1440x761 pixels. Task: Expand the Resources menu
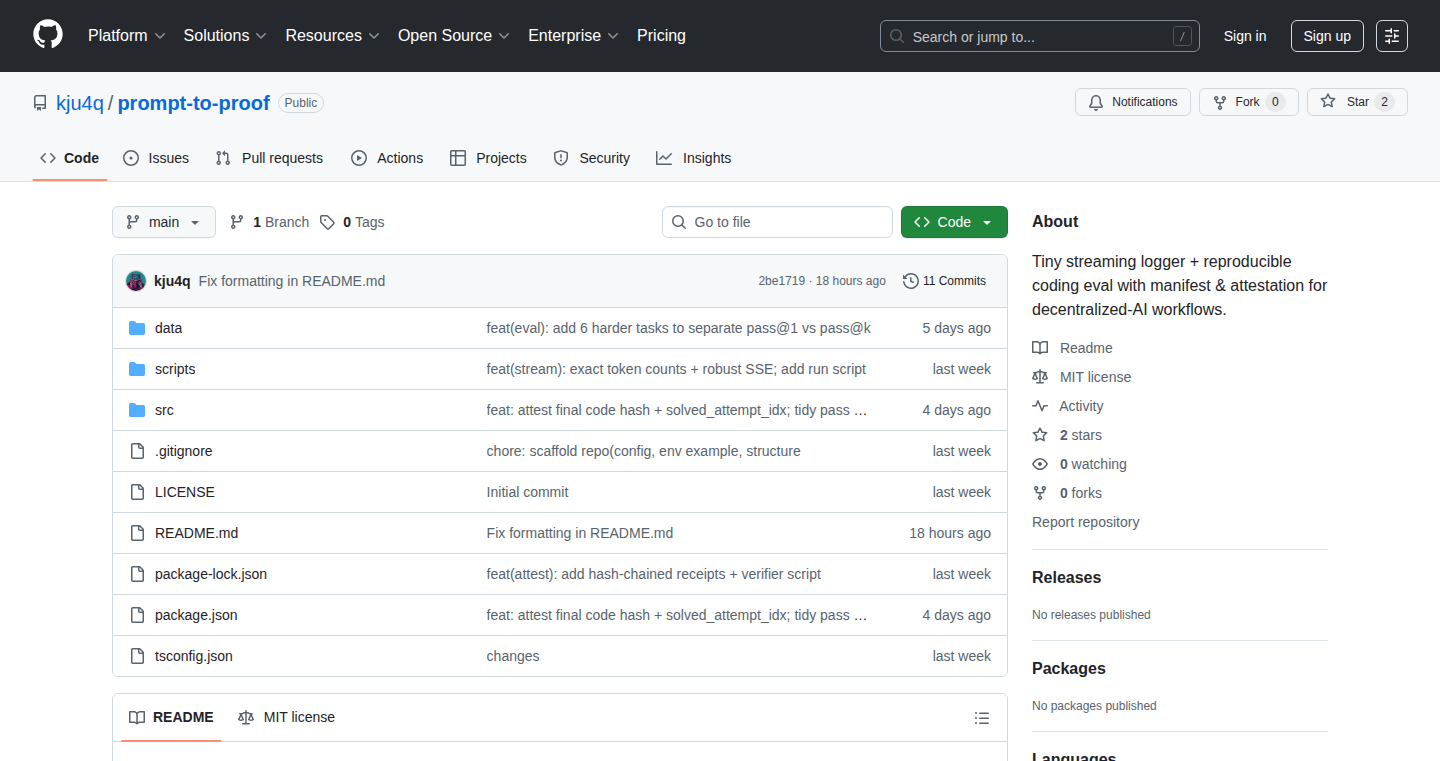[333, 35]
